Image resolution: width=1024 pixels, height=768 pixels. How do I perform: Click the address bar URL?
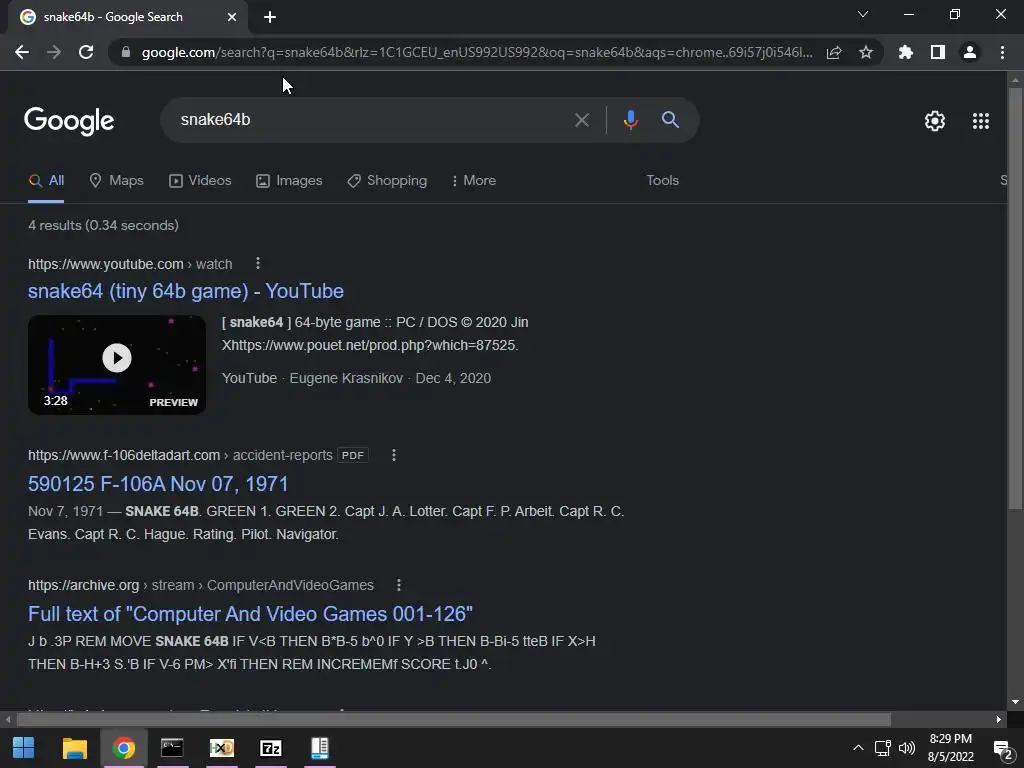(x=477, y=52)
